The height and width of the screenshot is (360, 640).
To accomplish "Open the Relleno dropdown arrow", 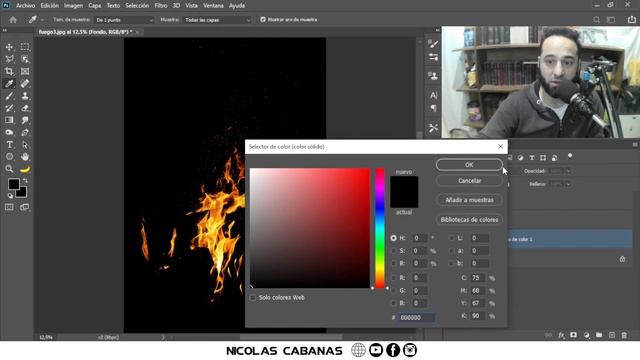I will pos(568,184).
